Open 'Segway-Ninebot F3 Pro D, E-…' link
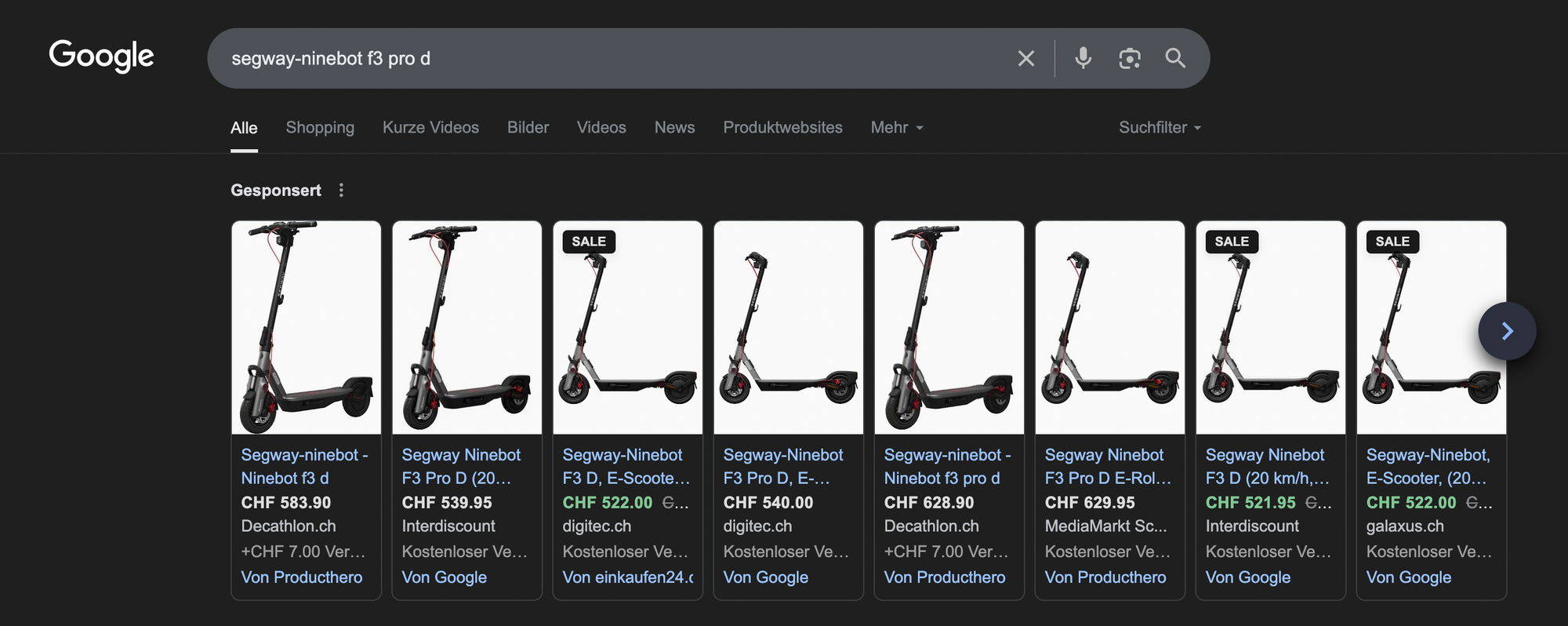 pos(783,467)
